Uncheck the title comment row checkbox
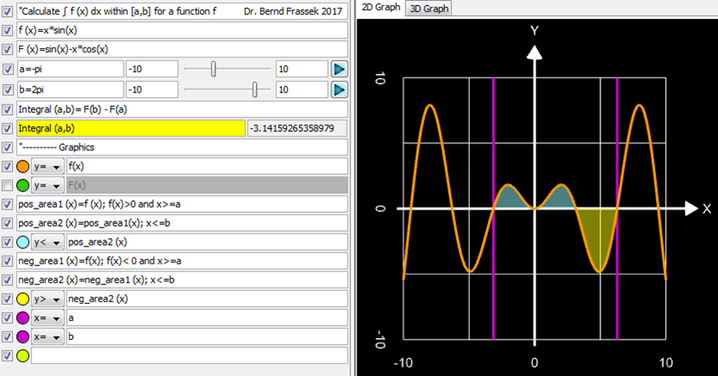Viewport: 718px width, 376px height. click(x=7, y=11)
